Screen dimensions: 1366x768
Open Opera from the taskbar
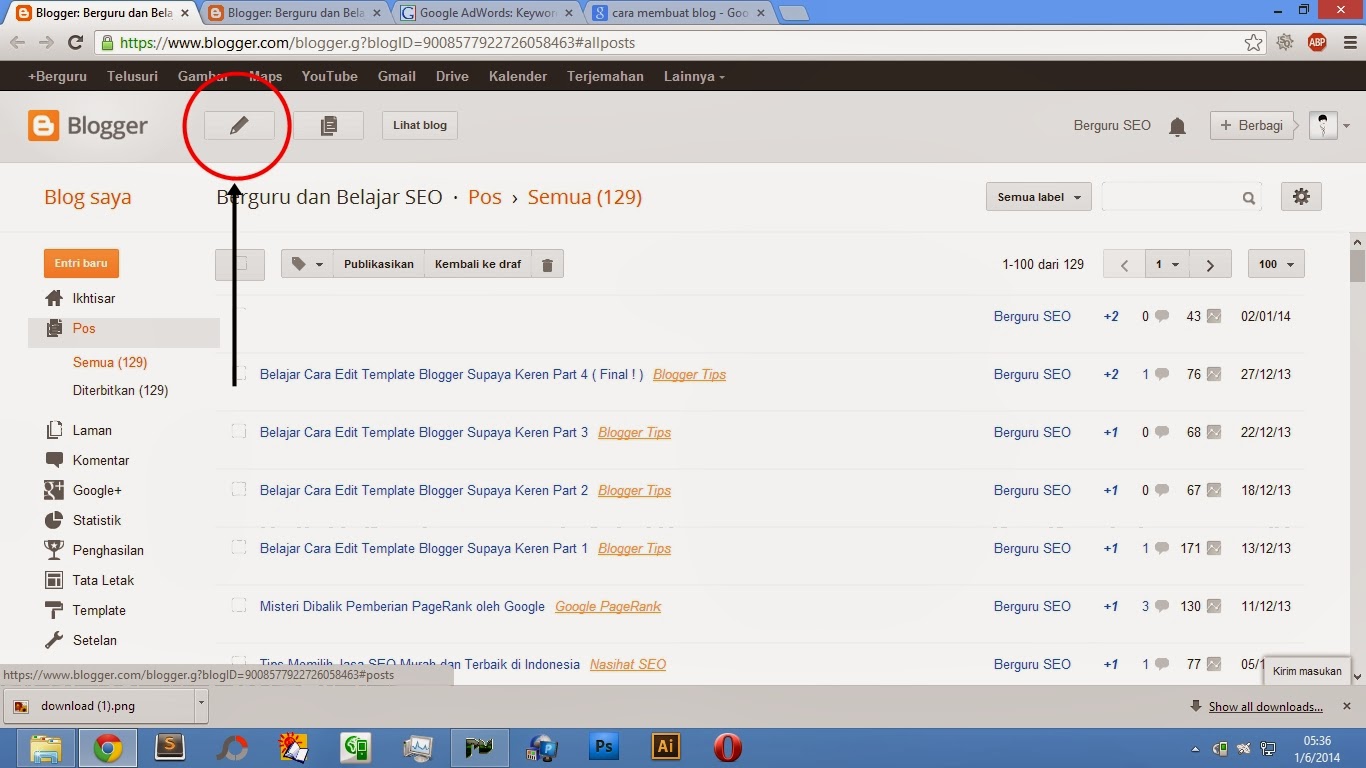point(727,747)
